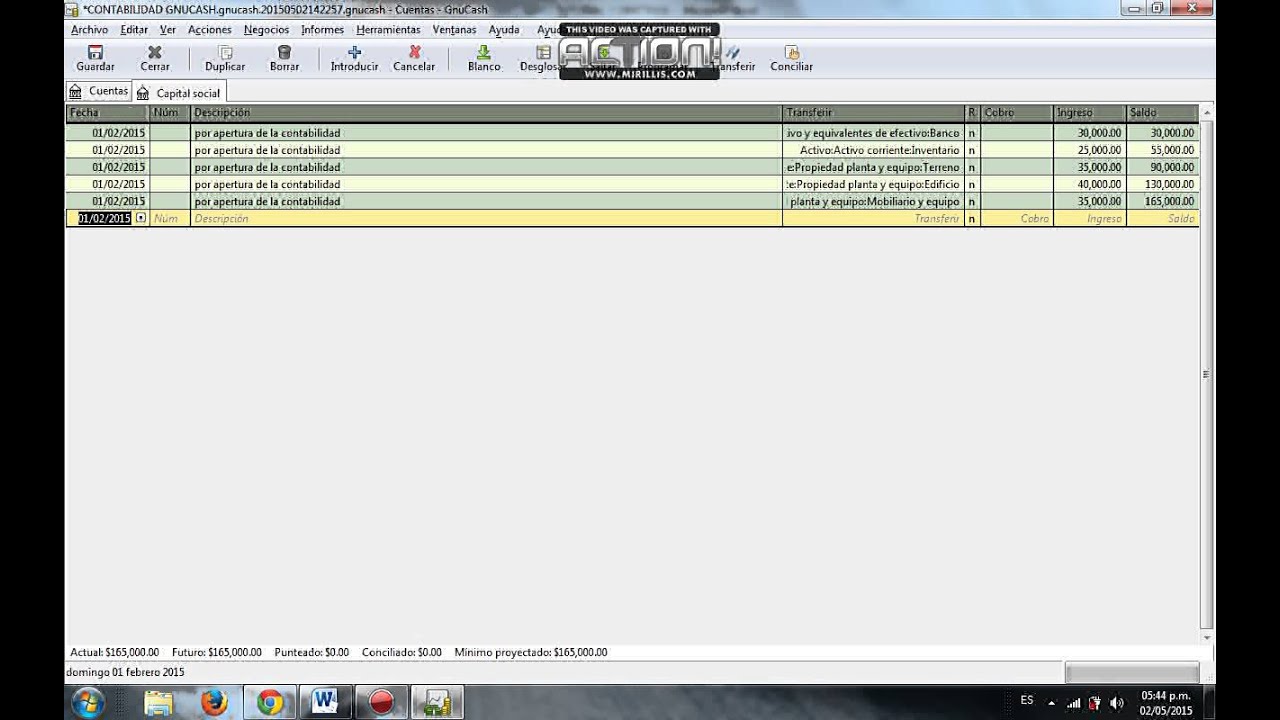1280x720 pixels.
Task: Delete the transaction with Borrar icon
Action: (x=284, y=58)
